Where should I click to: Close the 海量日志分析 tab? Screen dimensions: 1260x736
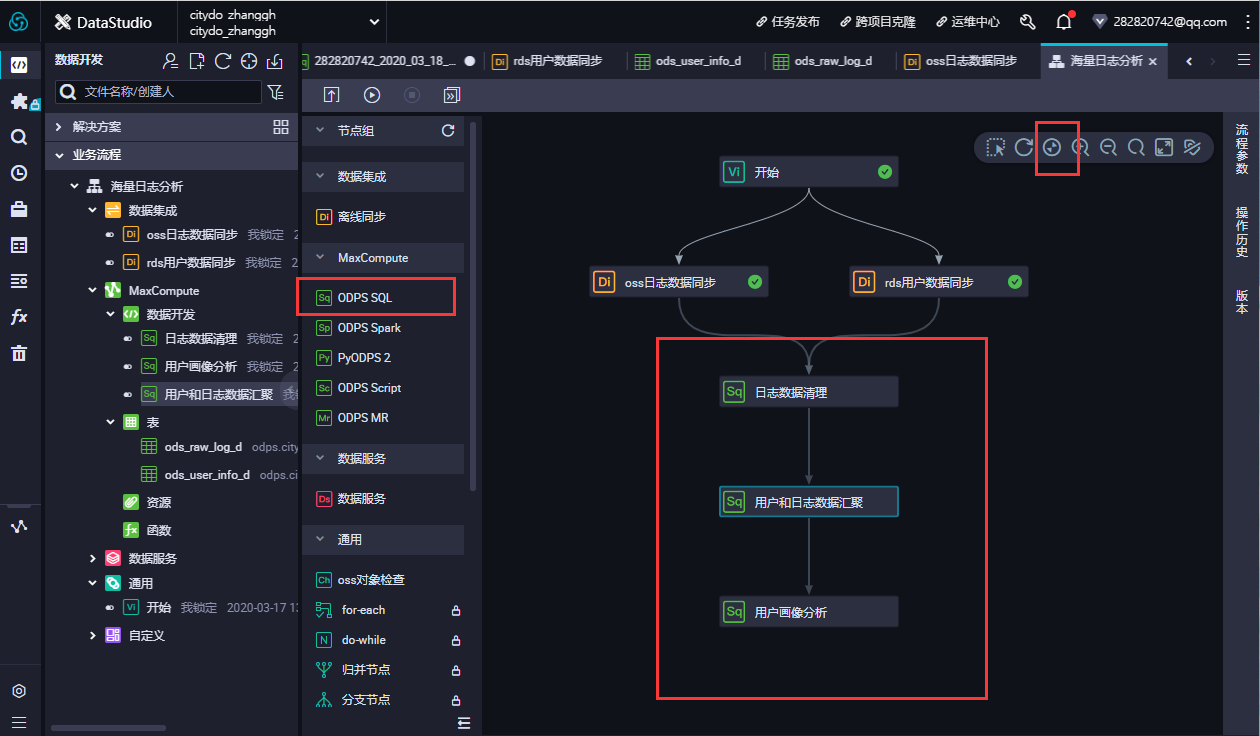[1153, 62]
